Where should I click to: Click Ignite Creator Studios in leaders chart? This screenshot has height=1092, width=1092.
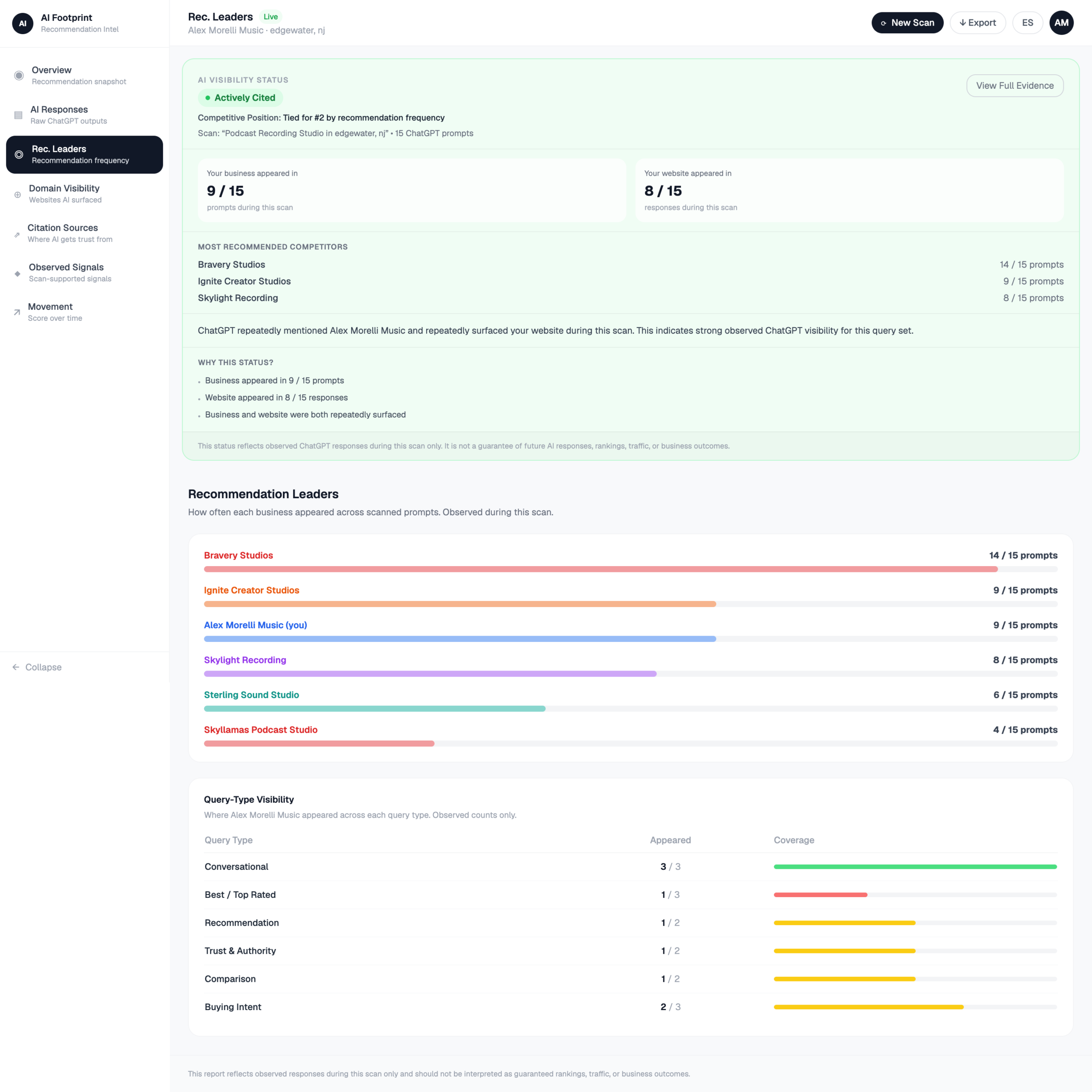[x=252, y=590]
